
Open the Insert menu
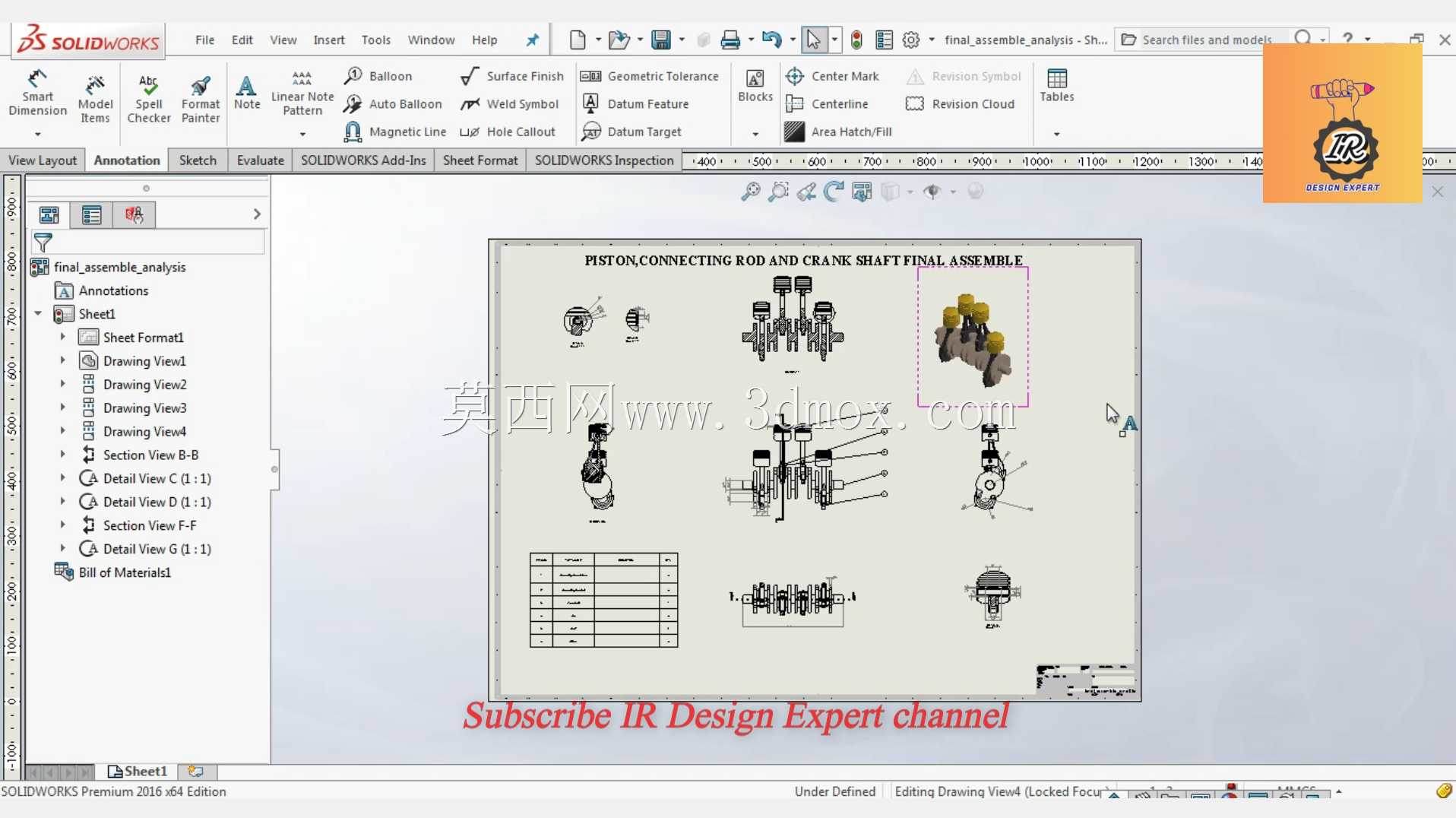328,40
